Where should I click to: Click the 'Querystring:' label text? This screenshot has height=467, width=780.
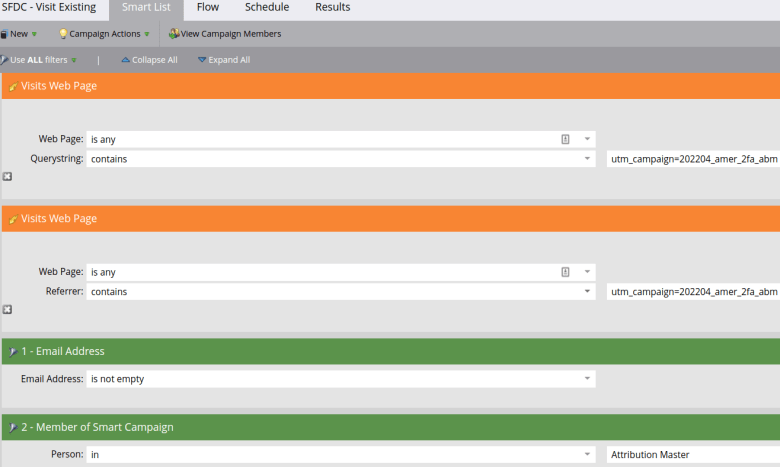coord(57,159)
